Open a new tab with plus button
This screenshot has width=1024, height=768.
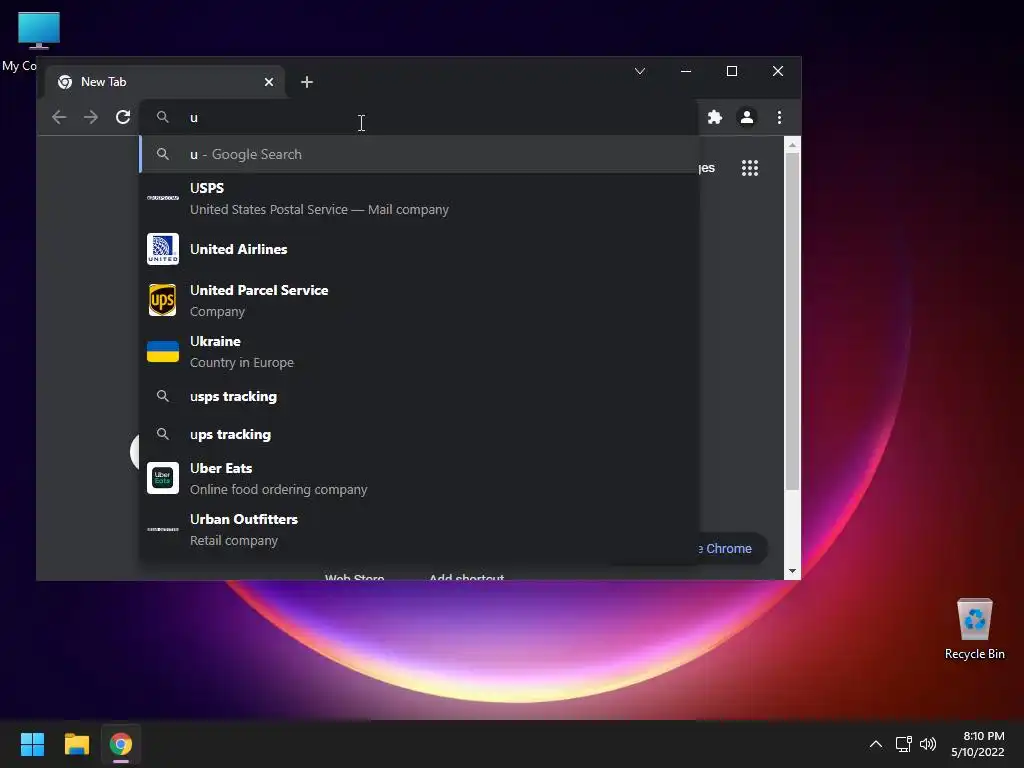(x=307, y=82)
